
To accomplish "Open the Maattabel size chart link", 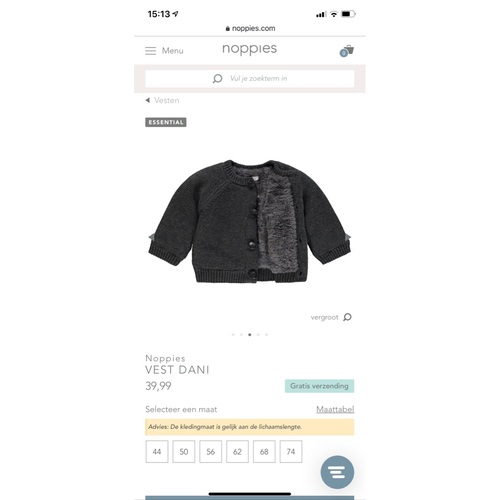I will point(335,409).
